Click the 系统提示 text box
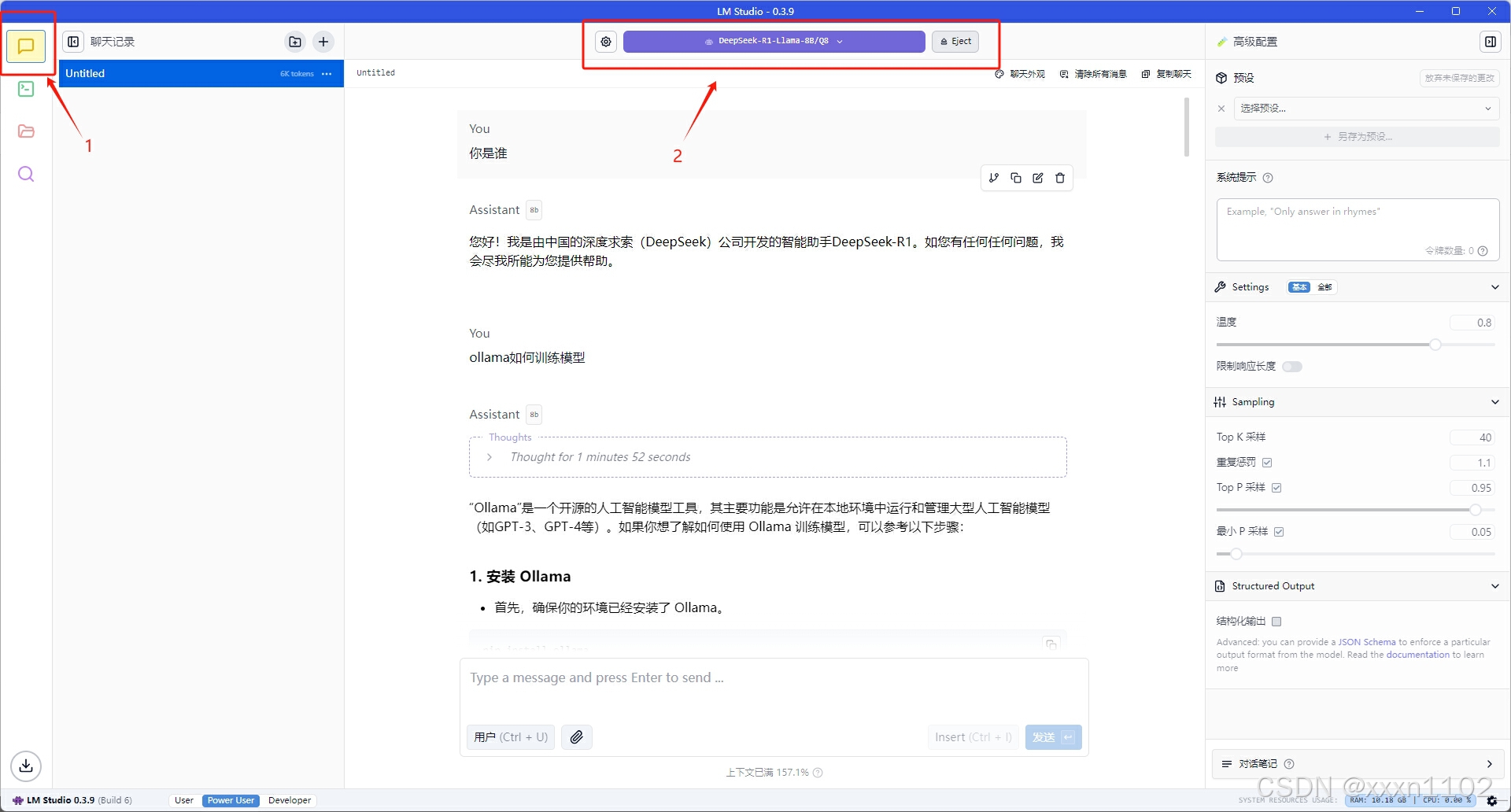Screen dimensions: 1511x812 coord(1358,230)
